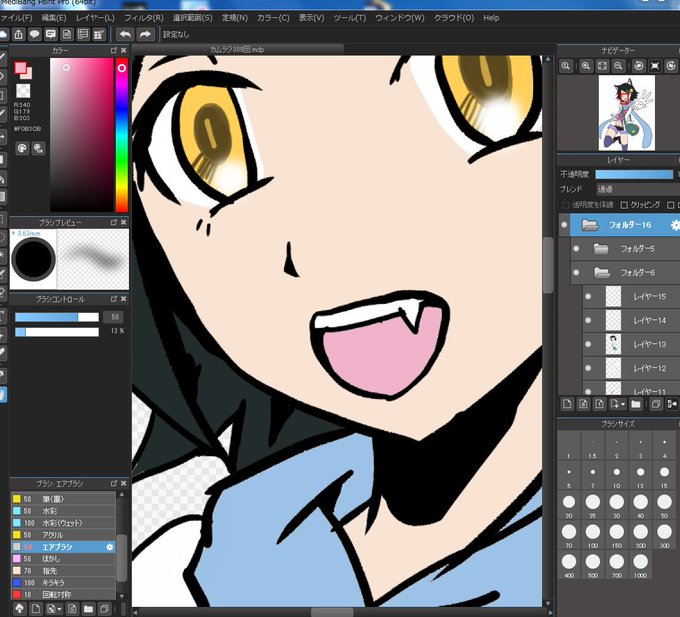Click Navigator fit-to-window icon
680x617 pixels.
click(602, 66)
